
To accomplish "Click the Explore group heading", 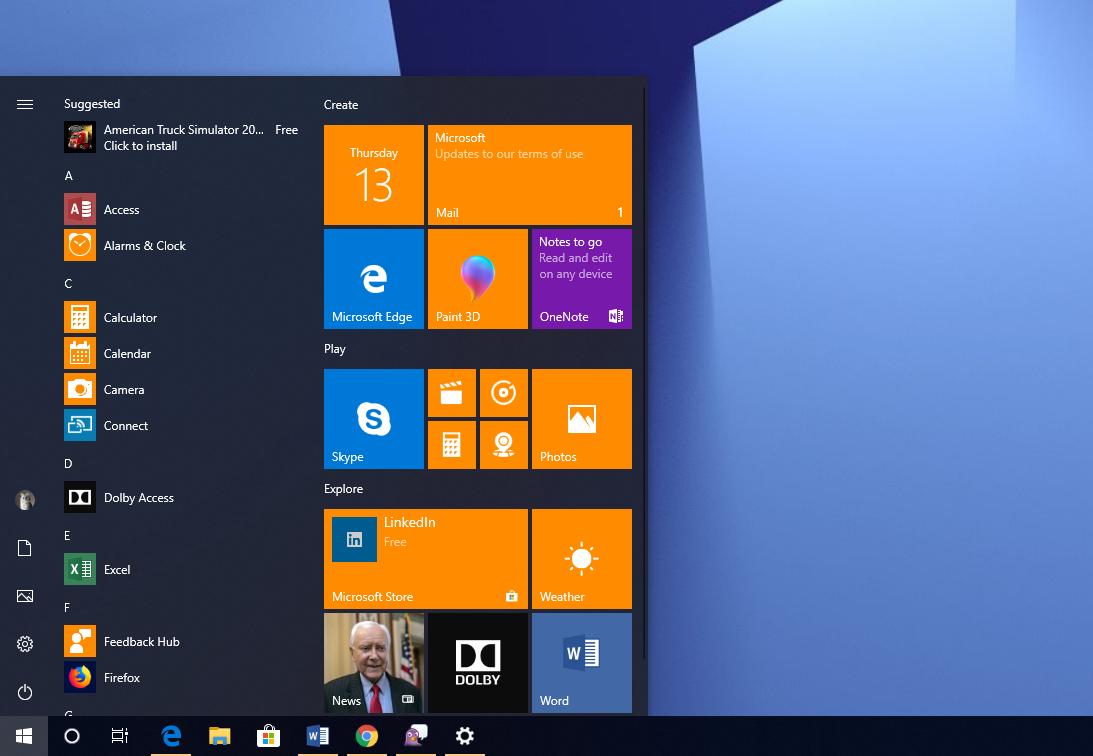I will pyautogui.click(x=343, y=489).
